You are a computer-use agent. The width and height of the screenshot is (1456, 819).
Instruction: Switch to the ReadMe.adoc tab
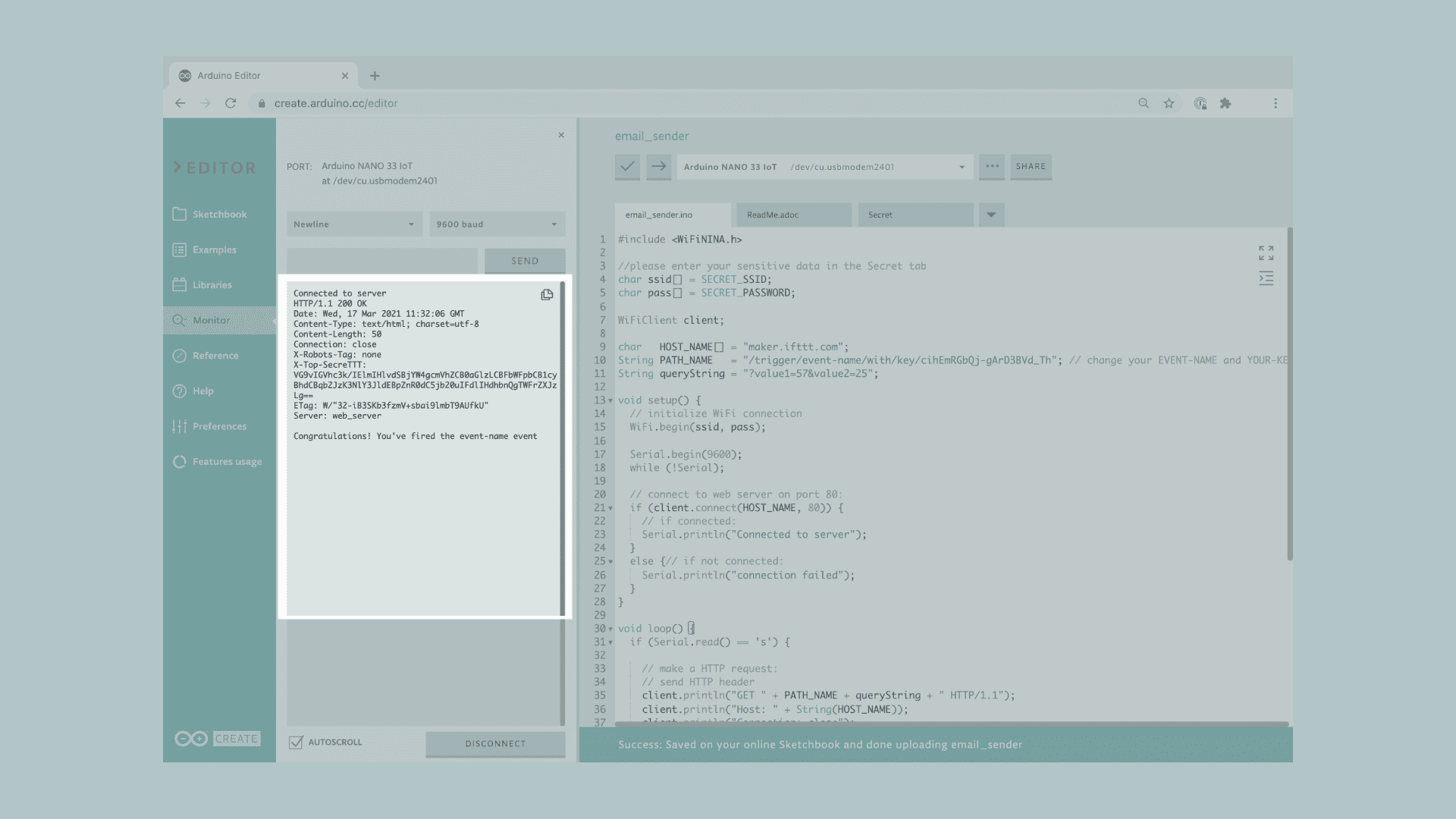point(792,215)
